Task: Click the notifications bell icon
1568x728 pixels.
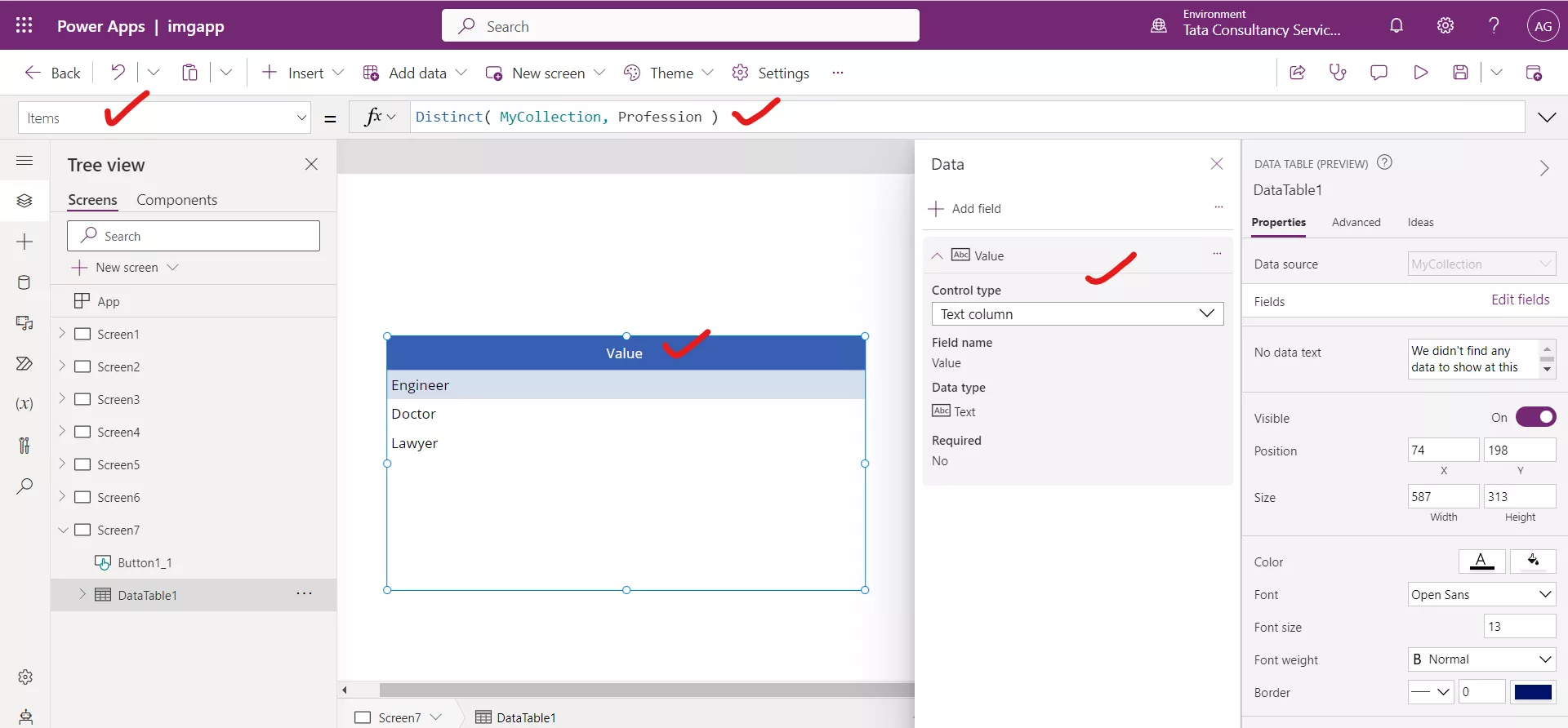Action: coord(1396,25)
